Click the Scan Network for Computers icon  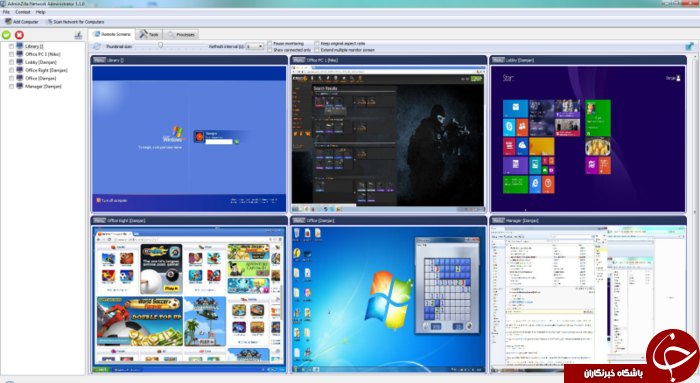[x=50, y=21]
